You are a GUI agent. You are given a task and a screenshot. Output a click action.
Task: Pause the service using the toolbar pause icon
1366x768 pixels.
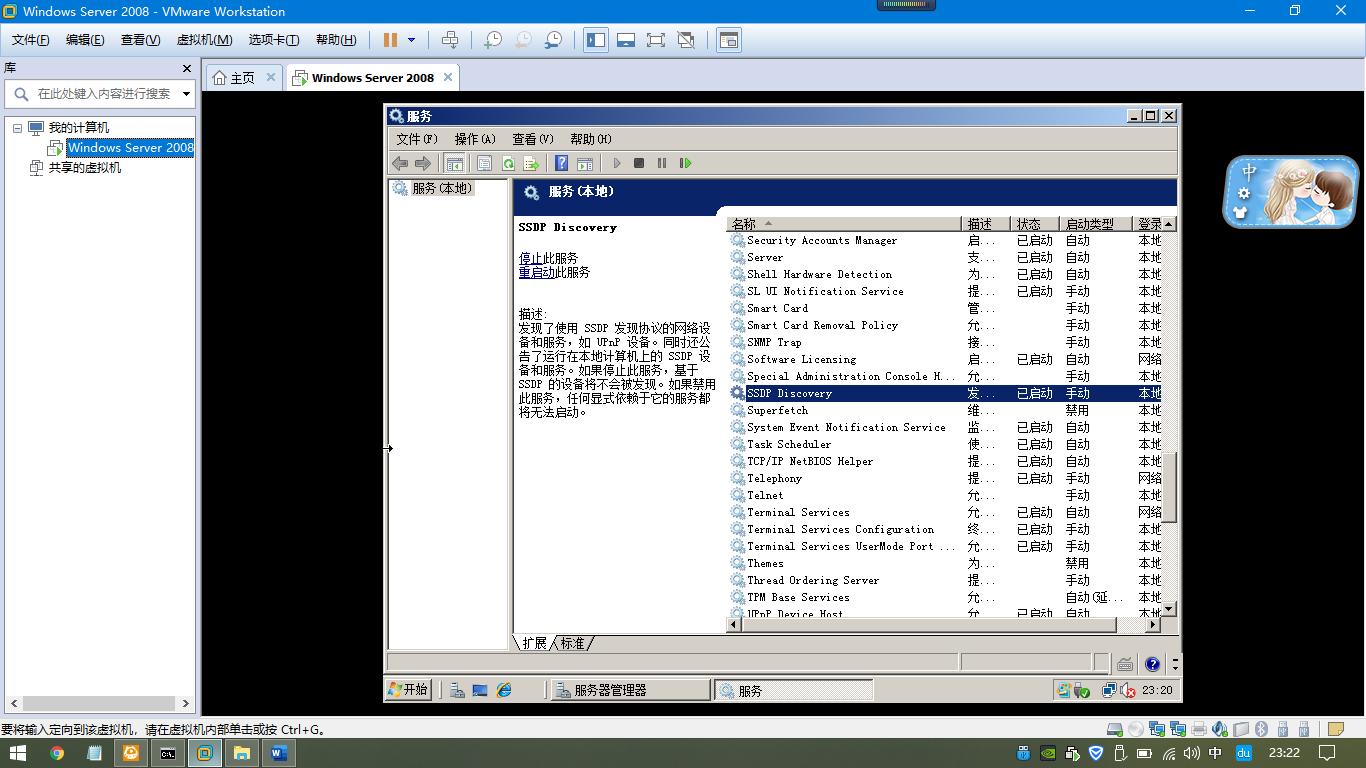point(662,163)
